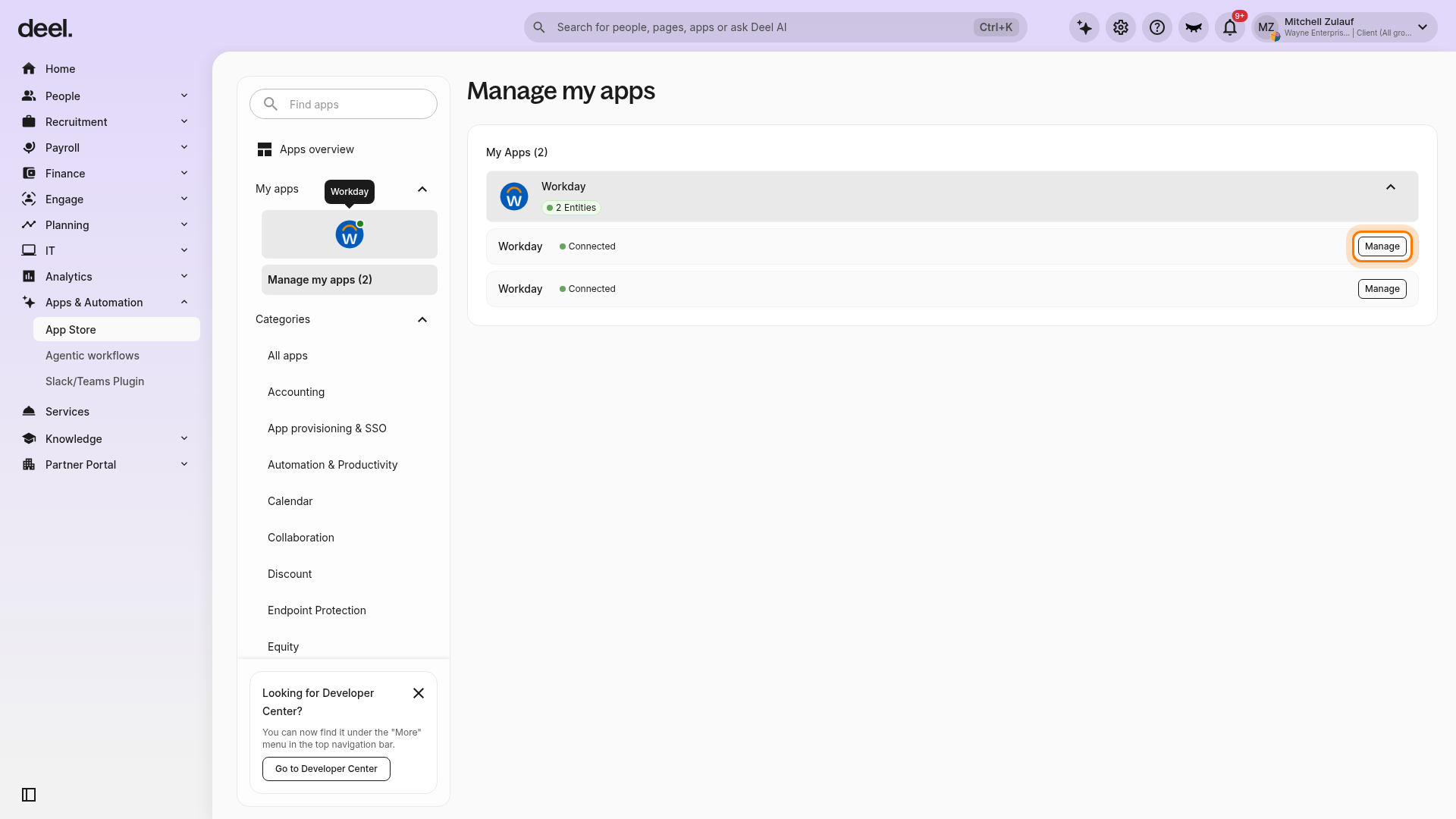Click the IT laptop icon
This screenshot has height=819, width=1456.
pos(29,250)
